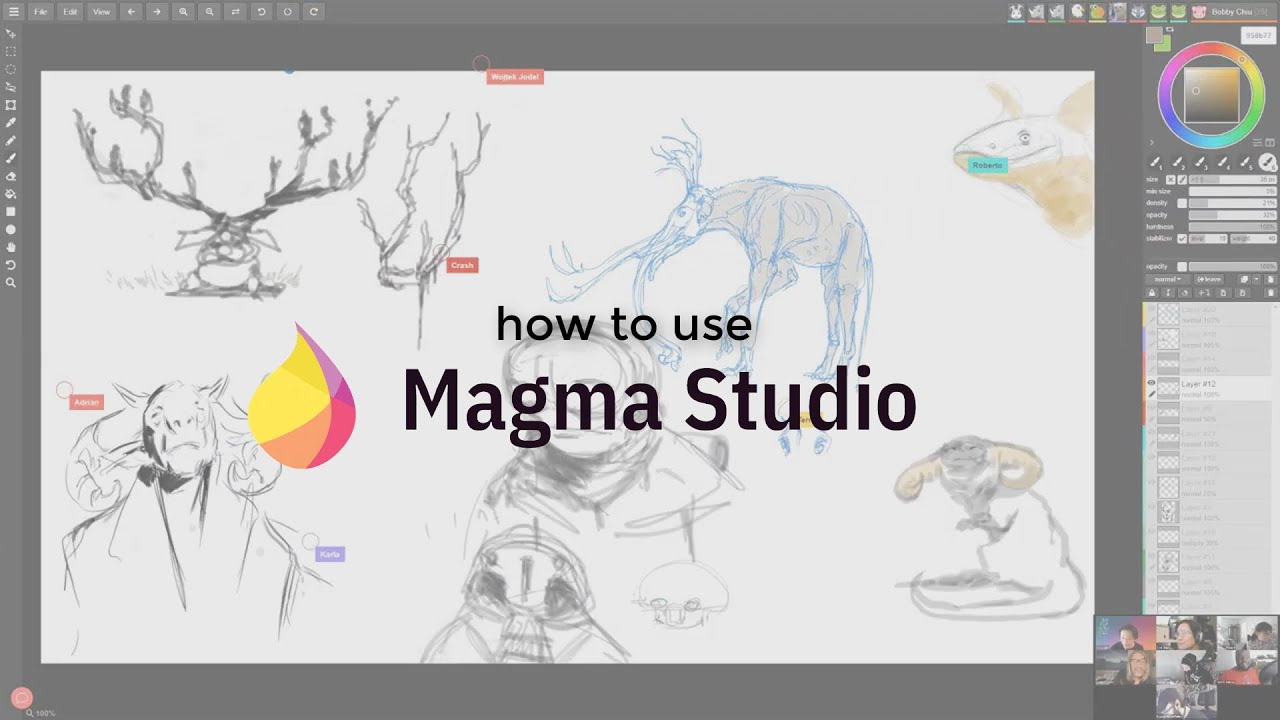Reset view rotation in top toolbar

coord(287,12)
